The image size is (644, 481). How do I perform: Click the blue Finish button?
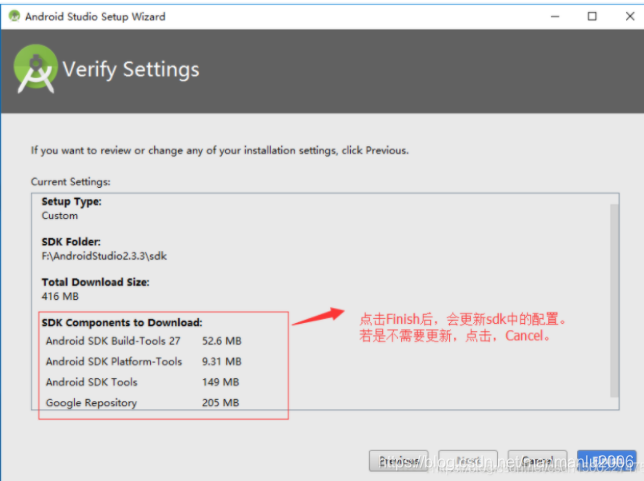[607, 461]
